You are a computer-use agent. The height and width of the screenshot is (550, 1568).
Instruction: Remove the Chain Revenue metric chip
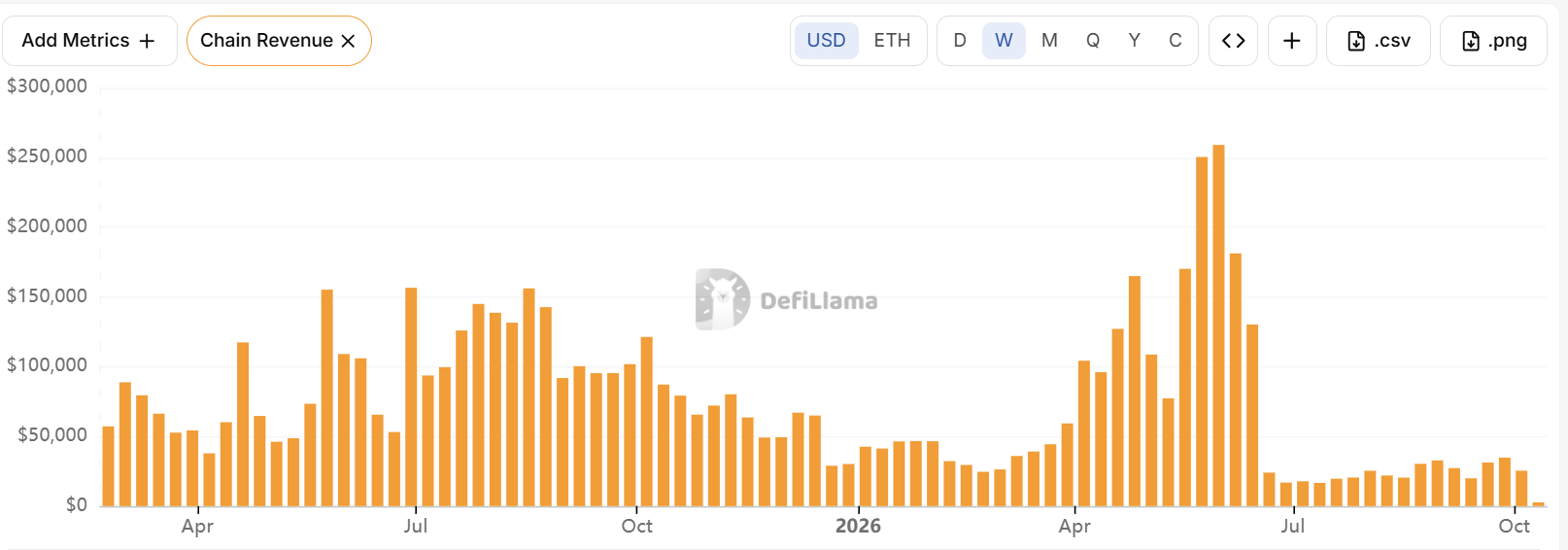[x=349, y=41]
